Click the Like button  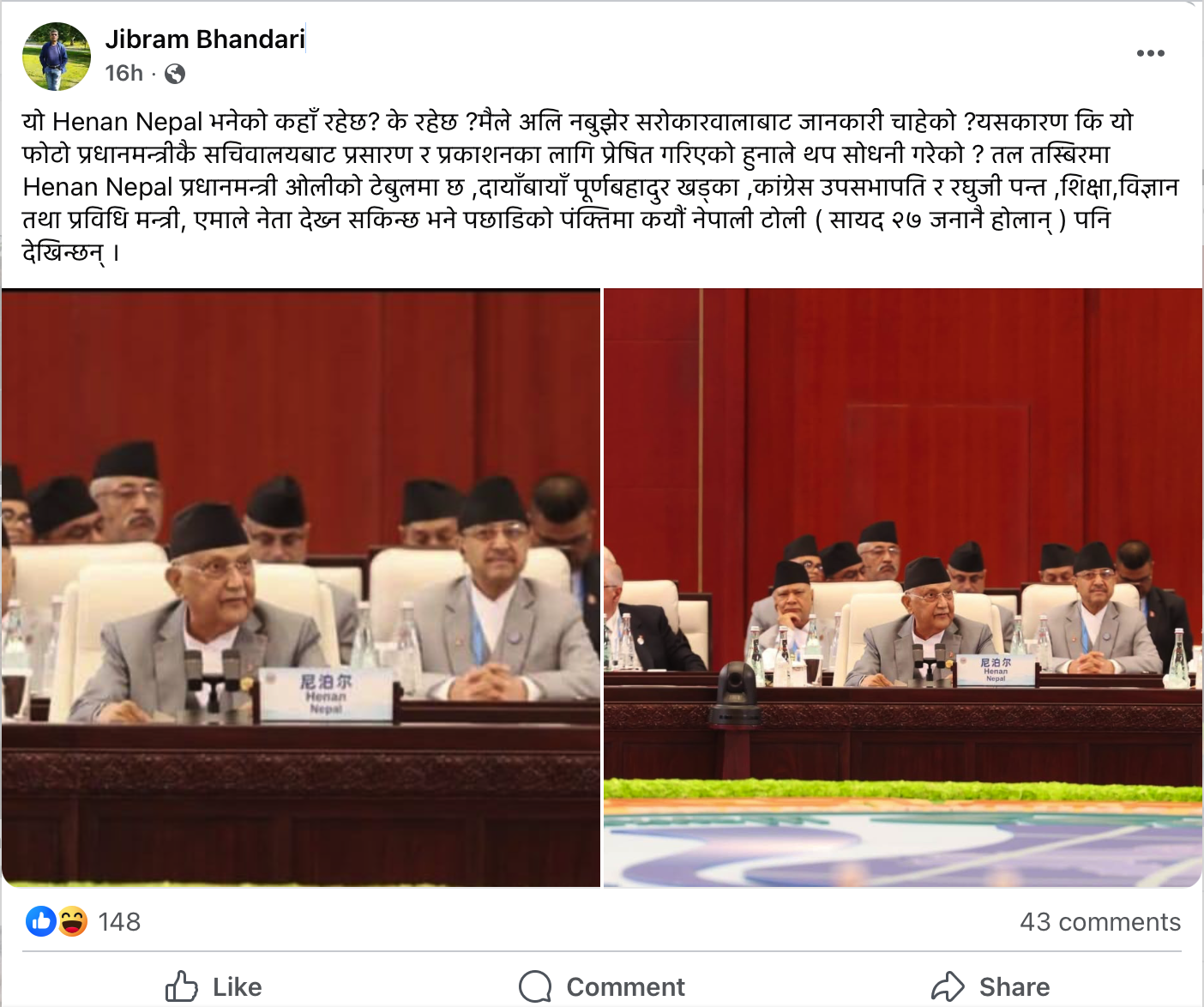pos(214,986)
